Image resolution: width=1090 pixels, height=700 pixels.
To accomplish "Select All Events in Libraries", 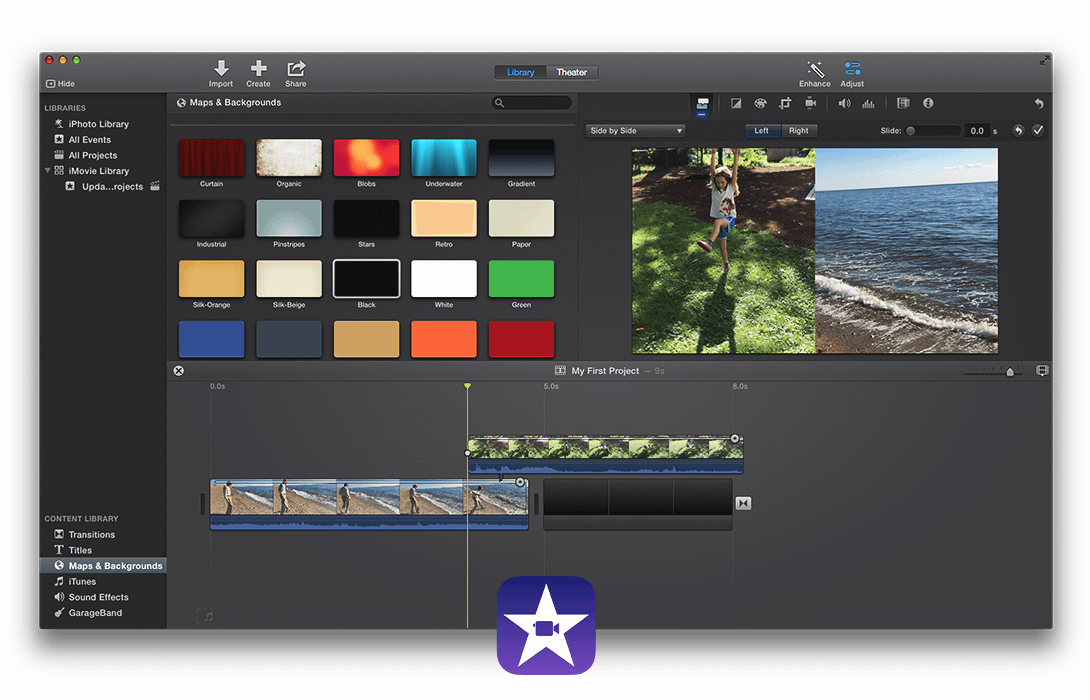I will tap(90, 140).
